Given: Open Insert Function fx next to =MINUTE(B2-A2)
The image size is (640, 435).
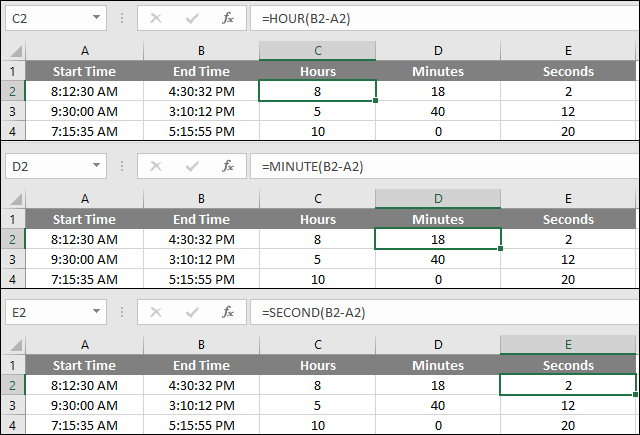Looking at the screenshot, I should (228, 166).
